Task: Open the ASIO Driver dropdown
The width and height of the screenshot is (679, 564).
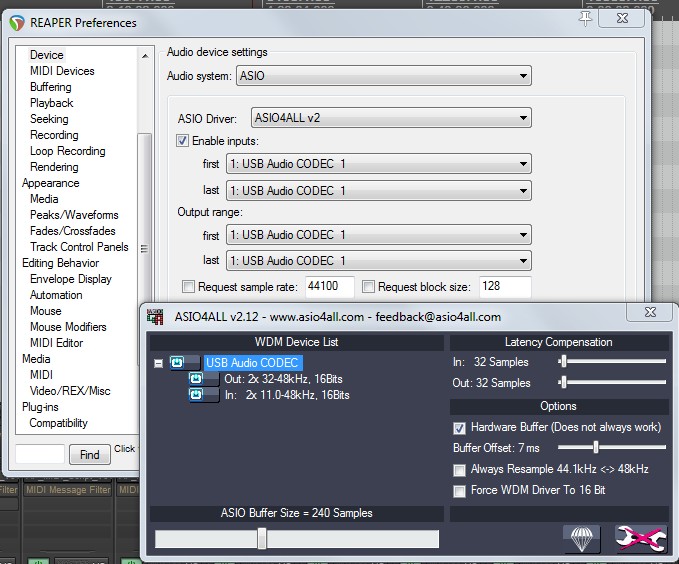Action: [391, 118]
